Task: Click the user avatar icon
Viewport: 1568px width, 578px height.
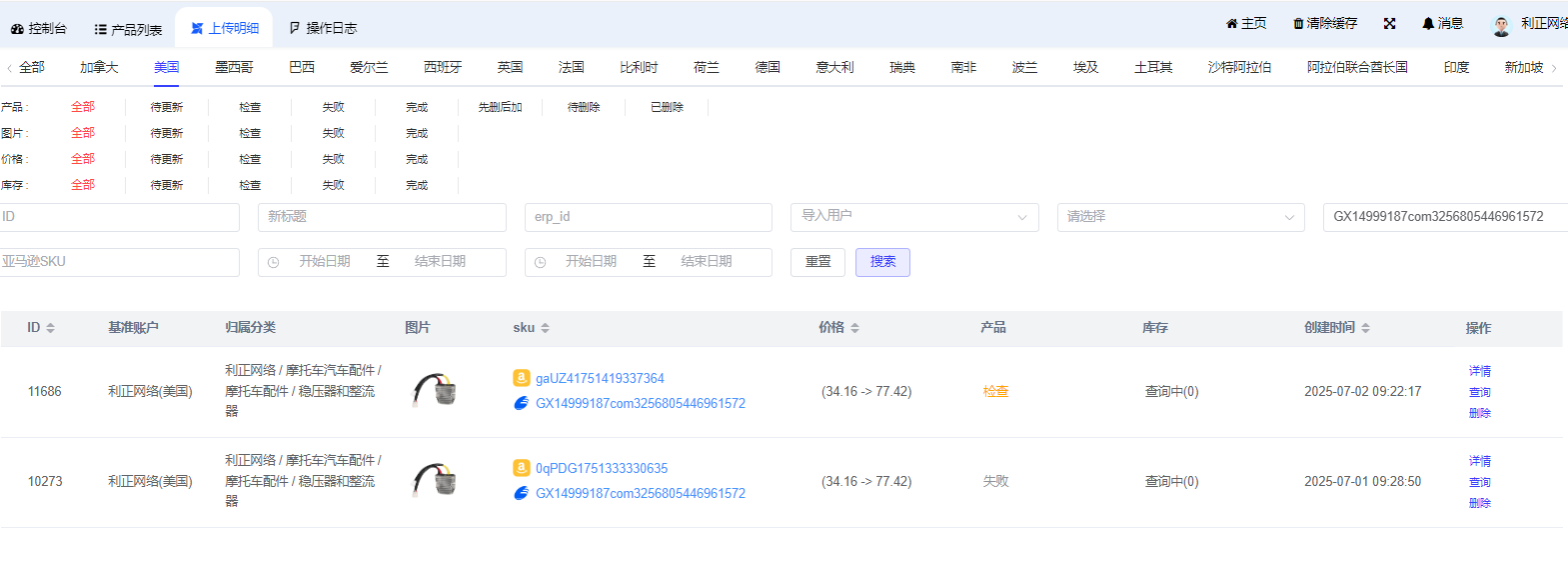Action: pos(1501,26)
